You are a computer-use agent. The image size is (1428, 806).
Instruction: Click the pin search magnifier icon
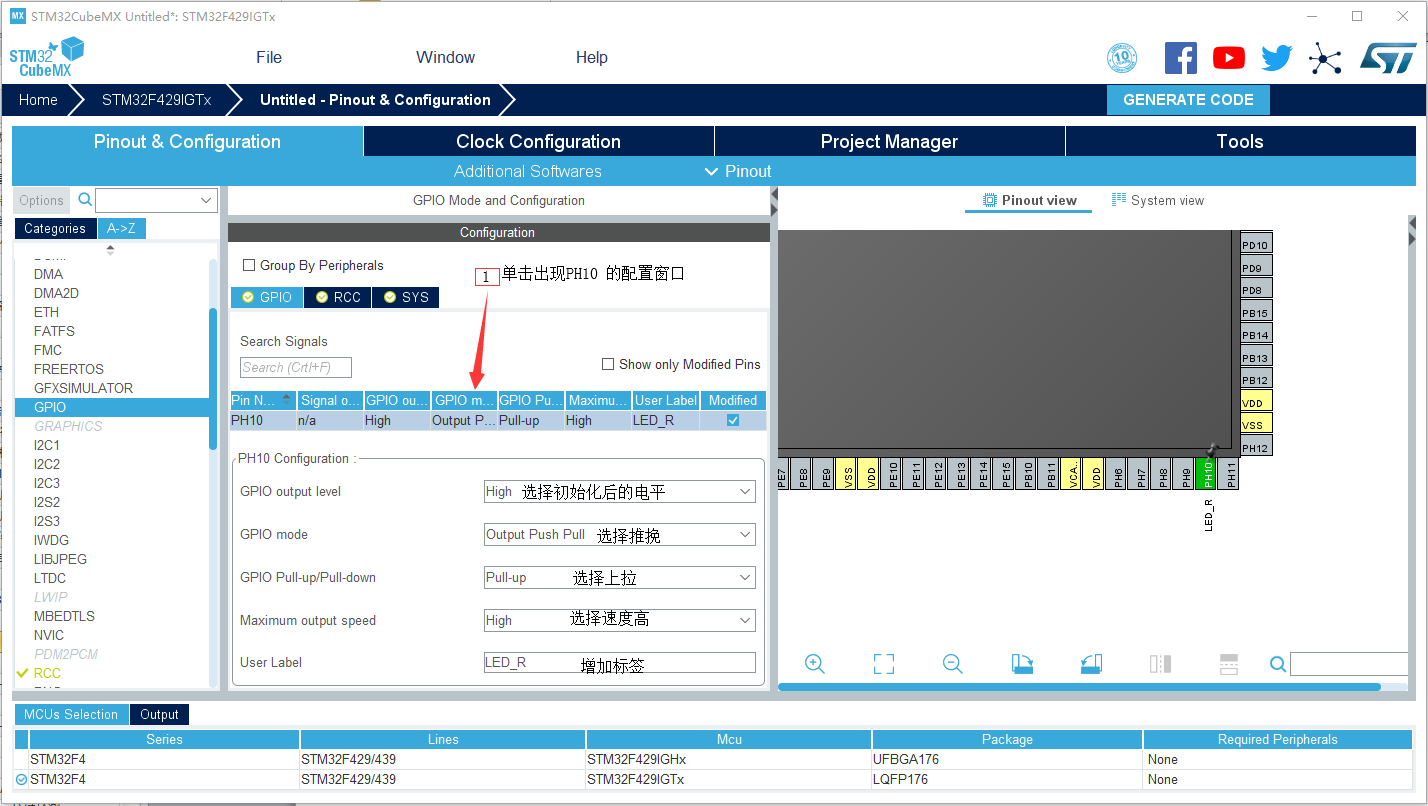point(1277,664)
